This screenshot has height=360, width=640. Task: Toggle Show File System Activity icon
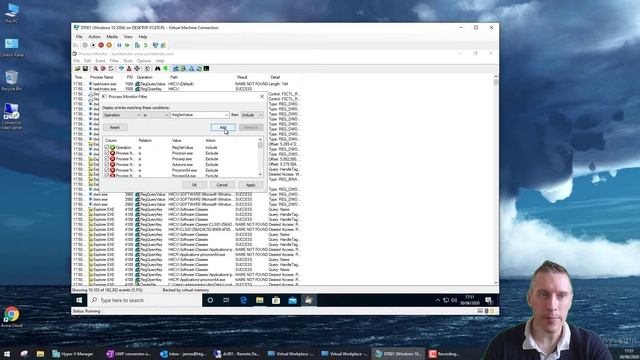[x=183, y=69]
